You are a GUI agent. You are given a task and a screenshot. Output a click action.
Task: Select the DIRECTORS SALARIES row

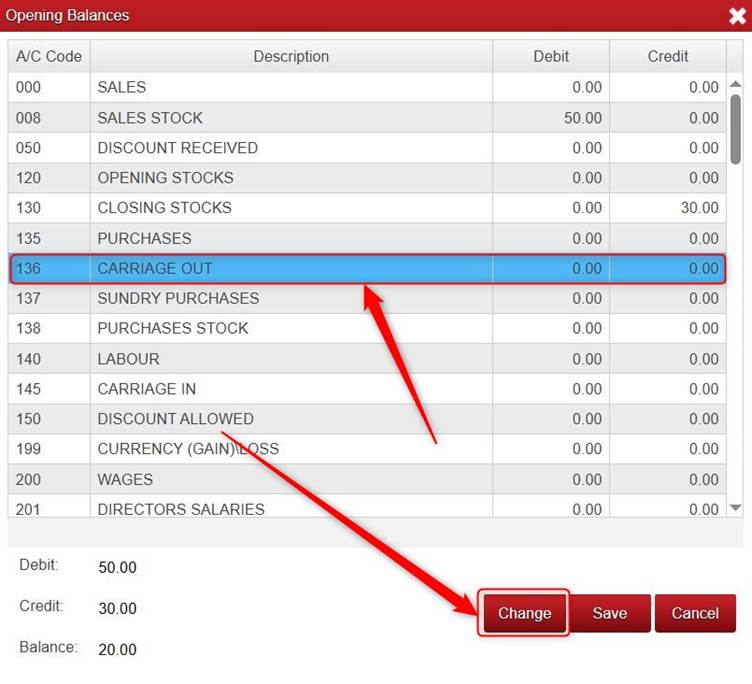click(x=367, y=506)
